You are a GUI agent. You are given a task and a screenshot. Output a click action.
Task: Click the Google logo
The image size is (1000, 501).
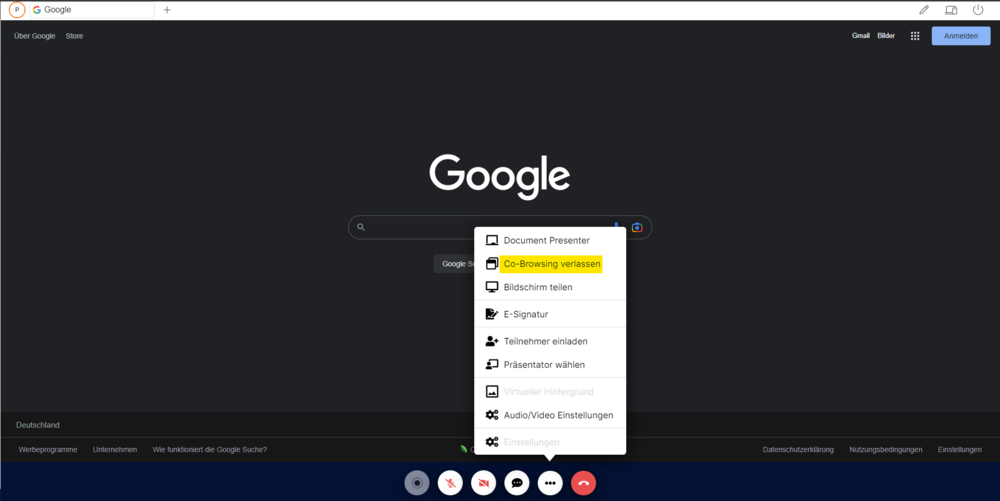499,177
